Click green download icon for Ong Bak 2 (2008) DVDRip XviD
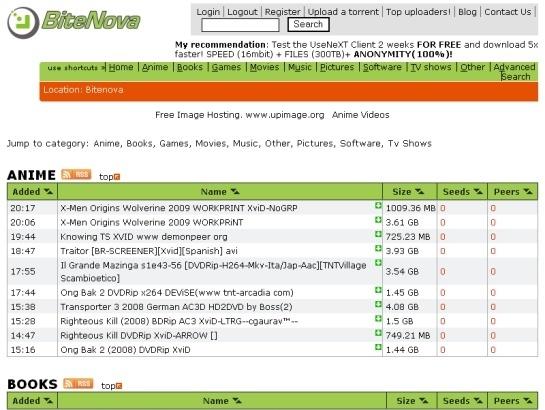 click(378, 347)
